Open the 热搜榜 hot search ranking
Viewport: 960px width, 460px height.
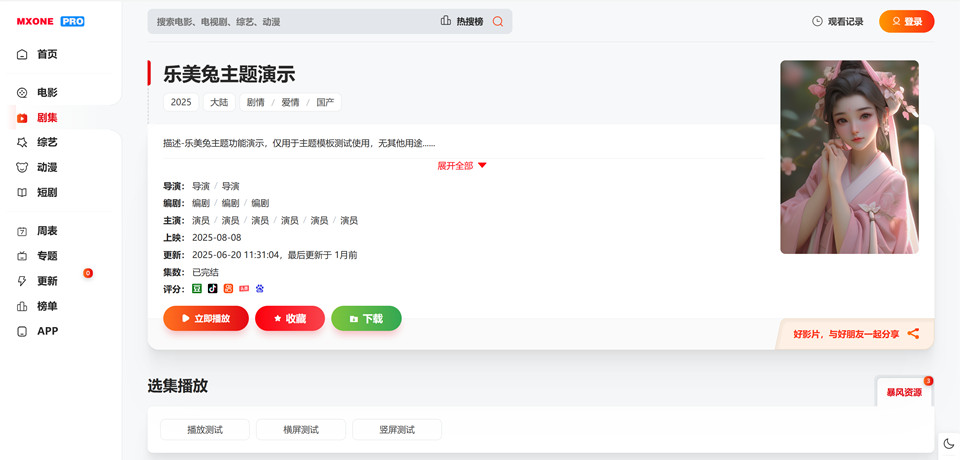462,21
